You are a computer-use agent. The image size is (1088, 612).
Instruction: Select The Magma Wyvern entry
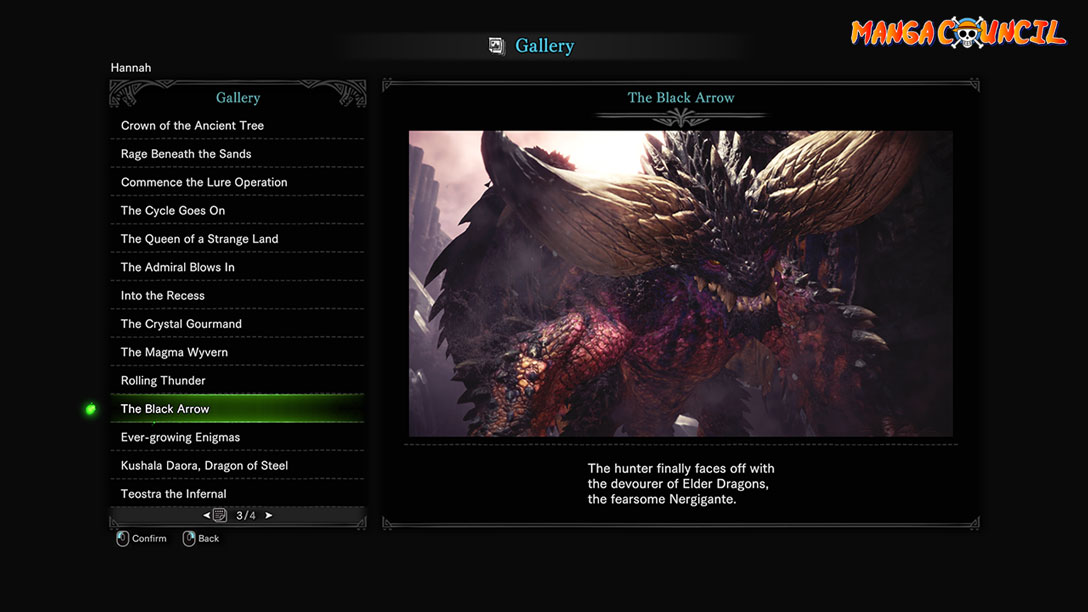(237, 353)
